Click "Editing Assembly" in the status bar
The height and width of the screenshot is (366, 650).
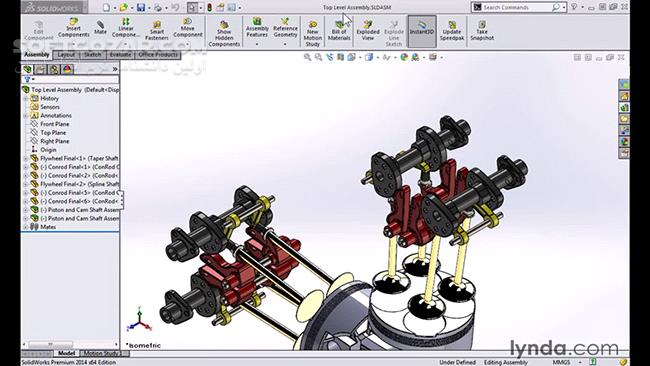pos(505,362)
